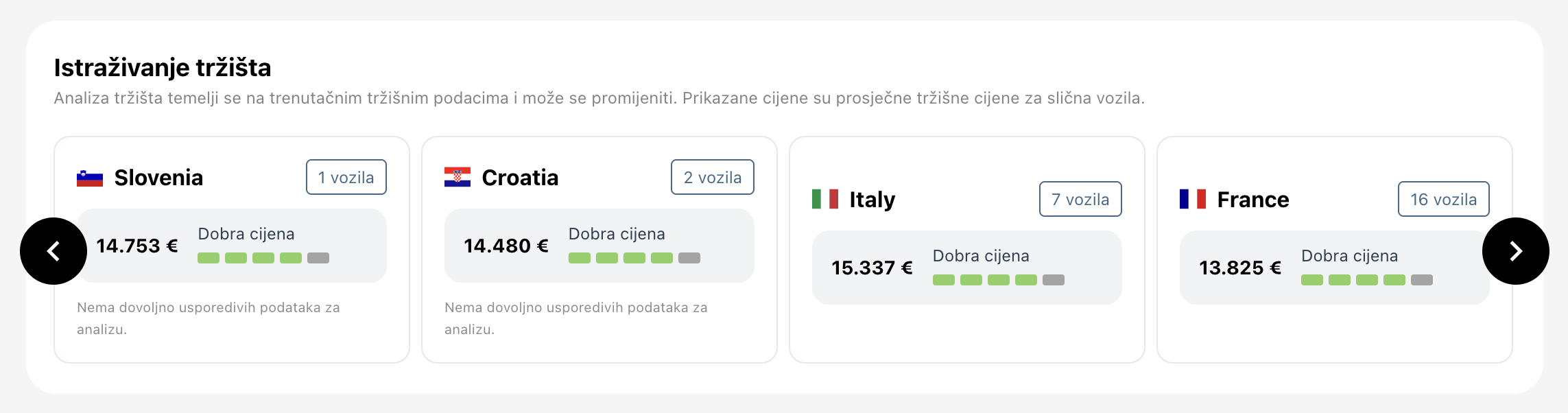Image resolution: width=1568 pixels, height=413 pixels.
Task: Click the France flag icon
Action: click(x=1193, y=200)
